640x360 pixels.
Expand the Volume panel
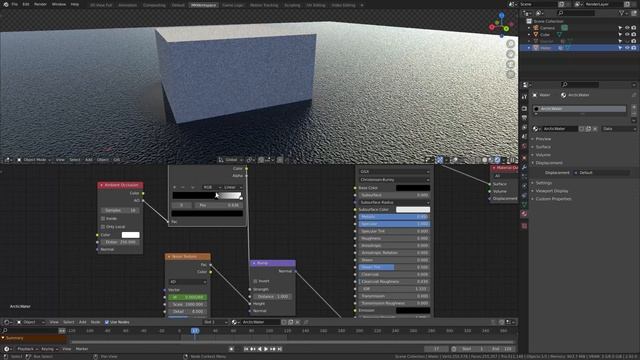click(x=543, y=155)
